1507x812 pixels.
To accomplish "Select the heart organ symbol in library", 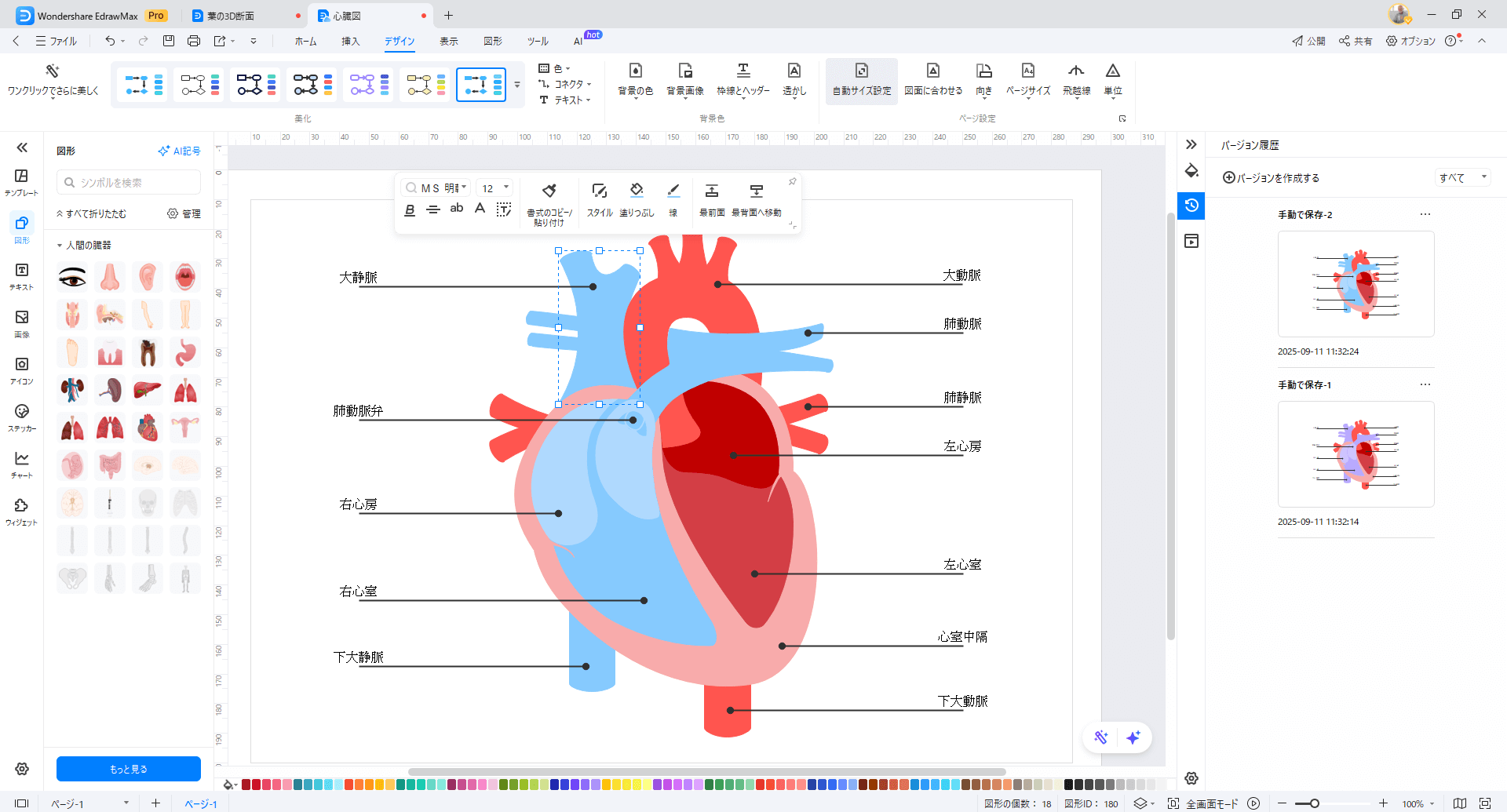I will coord(148,428).
